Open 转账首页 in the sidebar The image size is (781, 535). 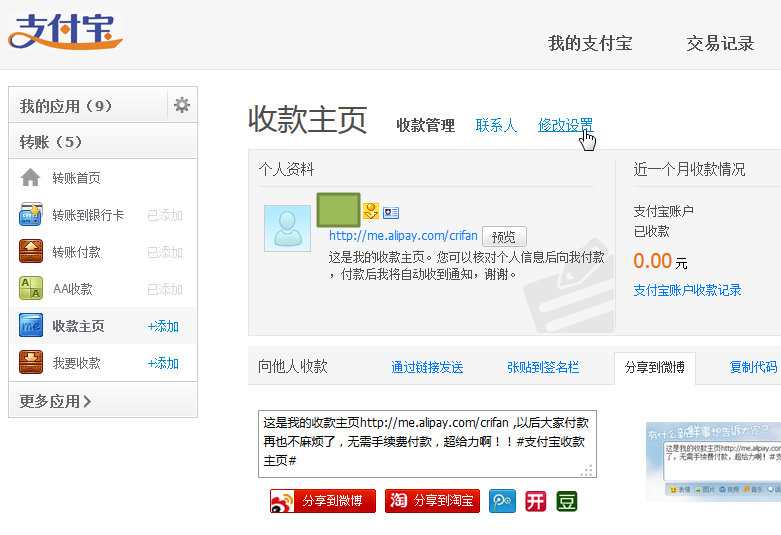[76, 178]
